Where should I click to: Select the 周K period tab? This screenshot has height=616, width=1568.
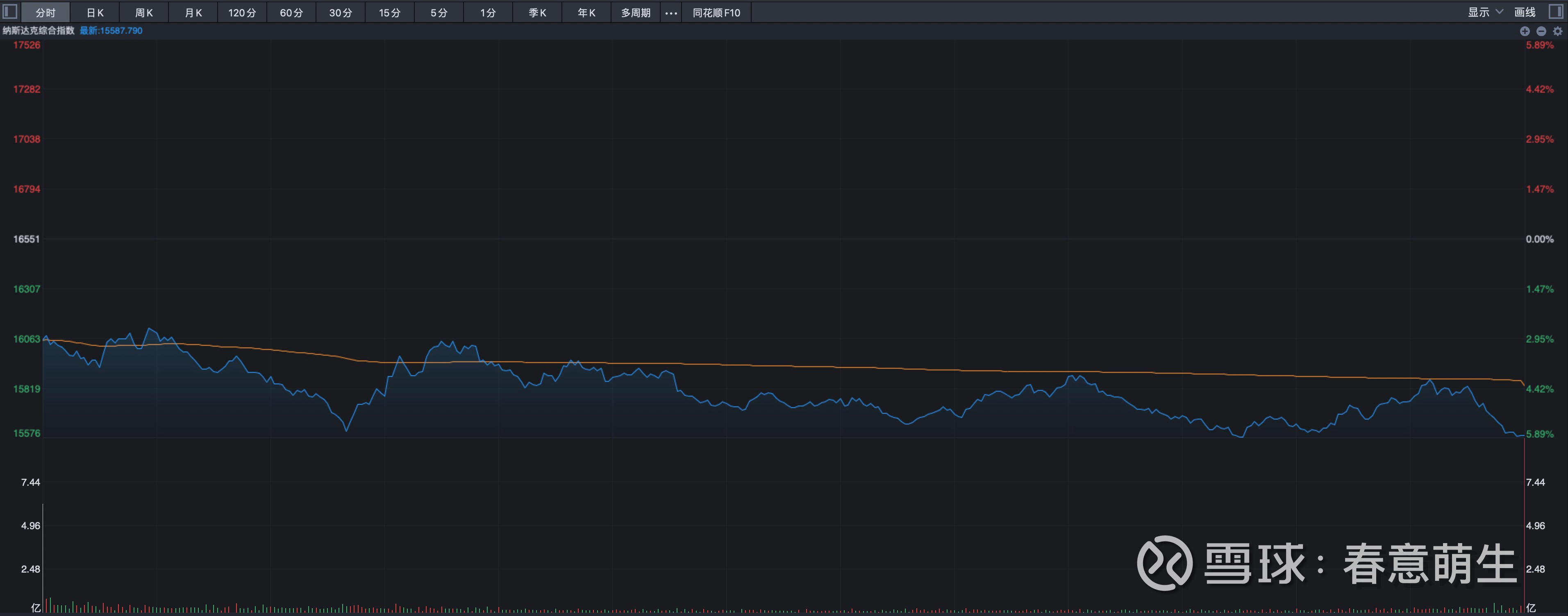(x=144, y=13)
